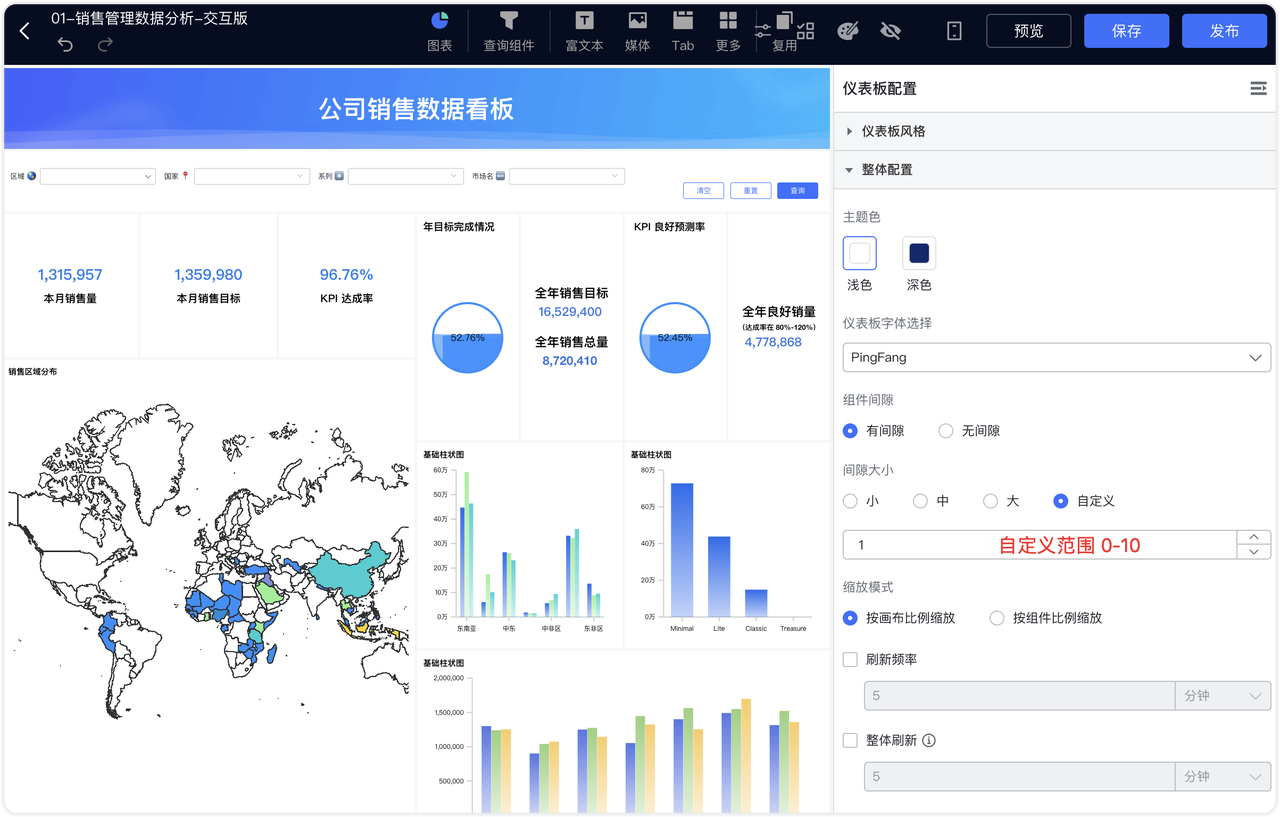
Task: Click the redo arrow icon
Action: [x=105, y=44]
